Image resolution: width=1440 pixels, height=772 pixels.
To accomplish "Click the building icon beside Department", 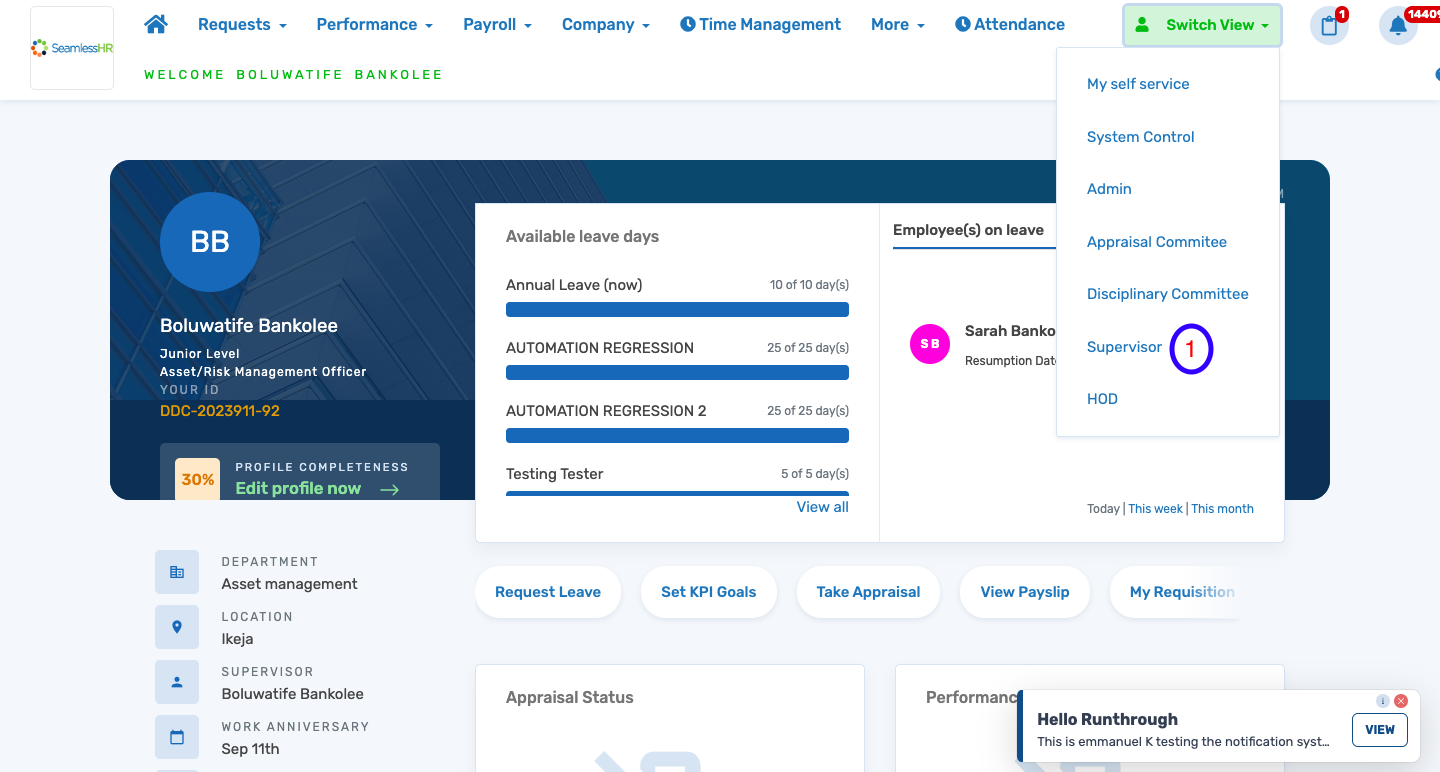I will click(x=177, y=571).
